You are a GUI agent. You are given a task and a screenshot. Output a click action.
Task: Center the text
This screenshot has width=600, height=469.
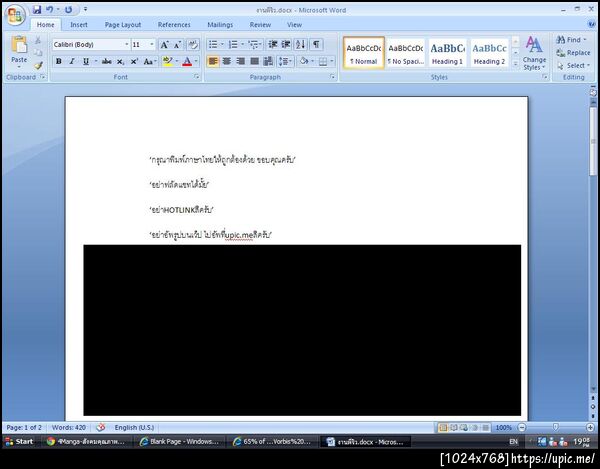point(227,61)
